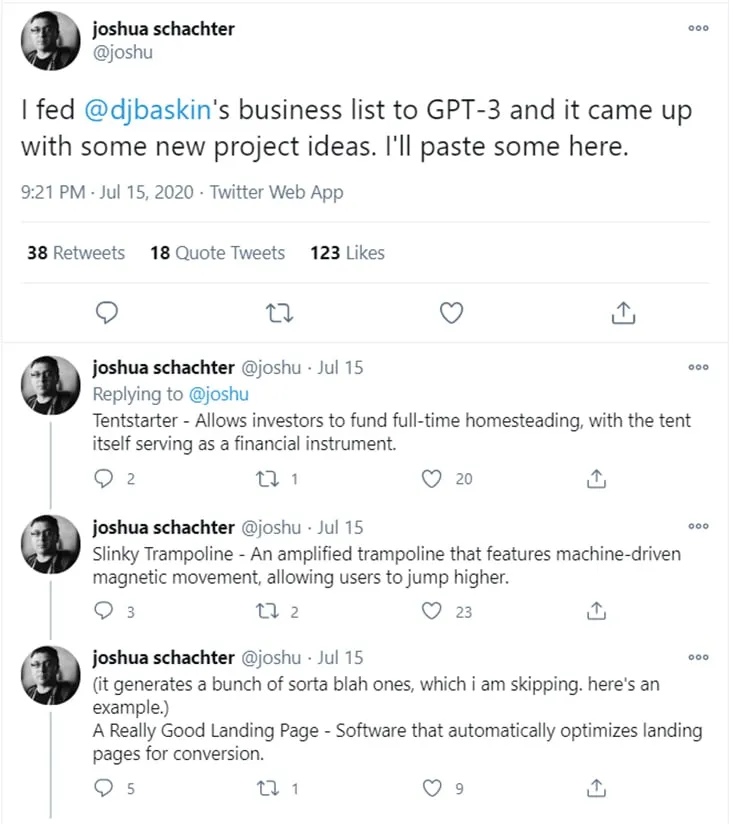
Task: Share the main tweet via the share icon
Action: coord(623,312)
